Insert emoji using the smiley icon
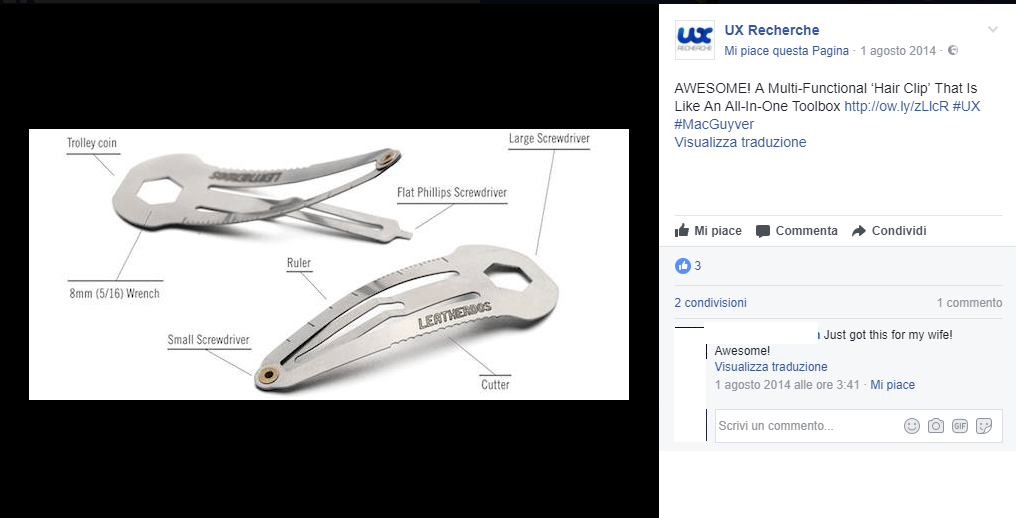The height and width of the screenshot is (518, 1016). click(912, 426)
